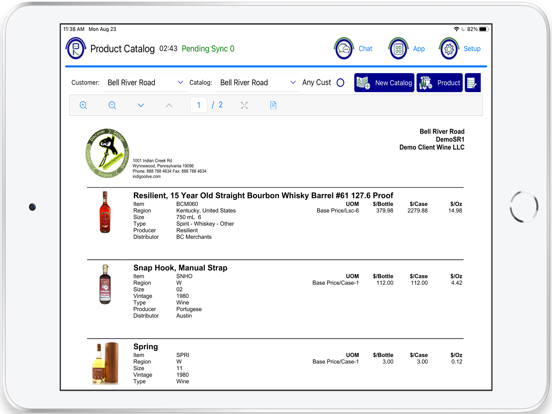Click the iPad home button
Image resolution: width=552 pixels, height=414 pixels.
(x=524, y=207)
